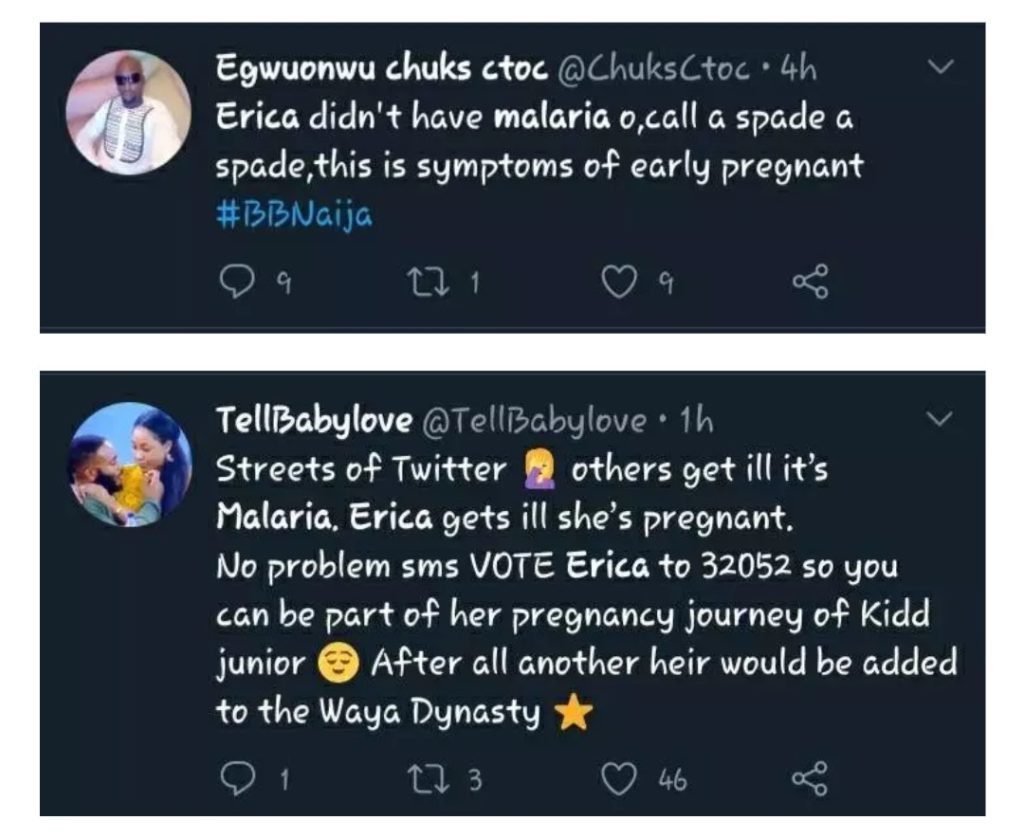The height and width of the screenshot is (838, 1024).
Task: Share the @ChuksCtoc tweet
Action: [x=810, y=284]
